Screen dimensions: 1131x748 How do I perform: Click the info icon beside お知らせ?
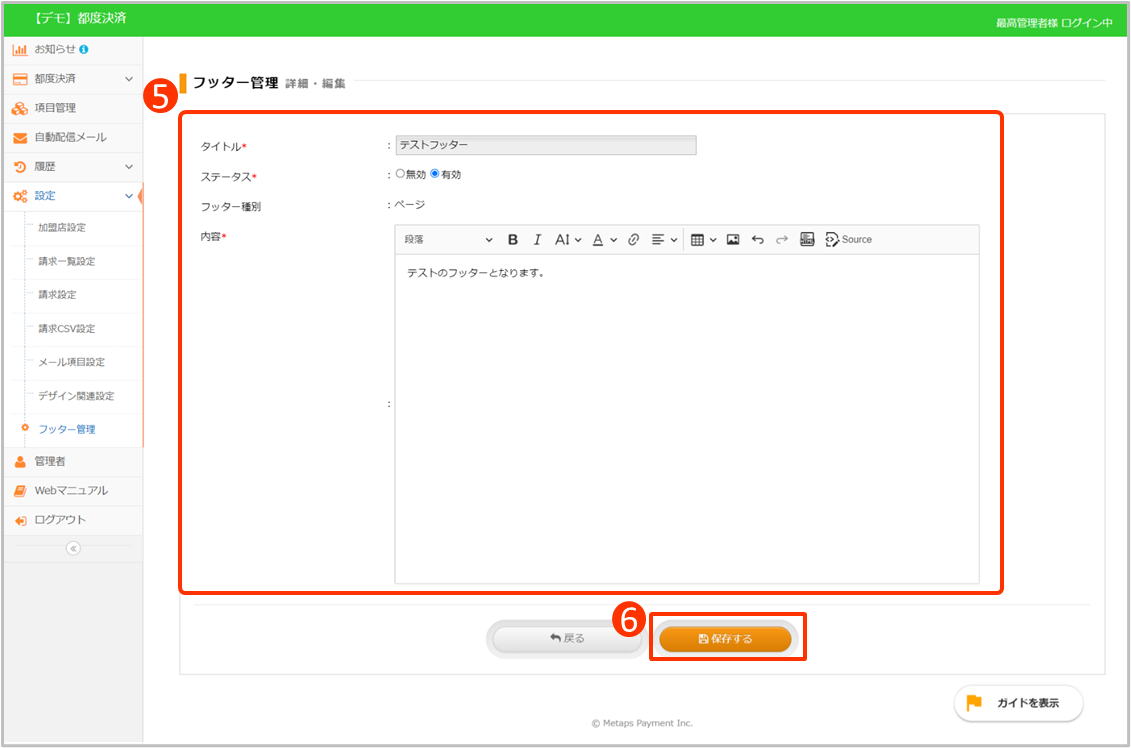pyautogui.click(x=83, y=49)
